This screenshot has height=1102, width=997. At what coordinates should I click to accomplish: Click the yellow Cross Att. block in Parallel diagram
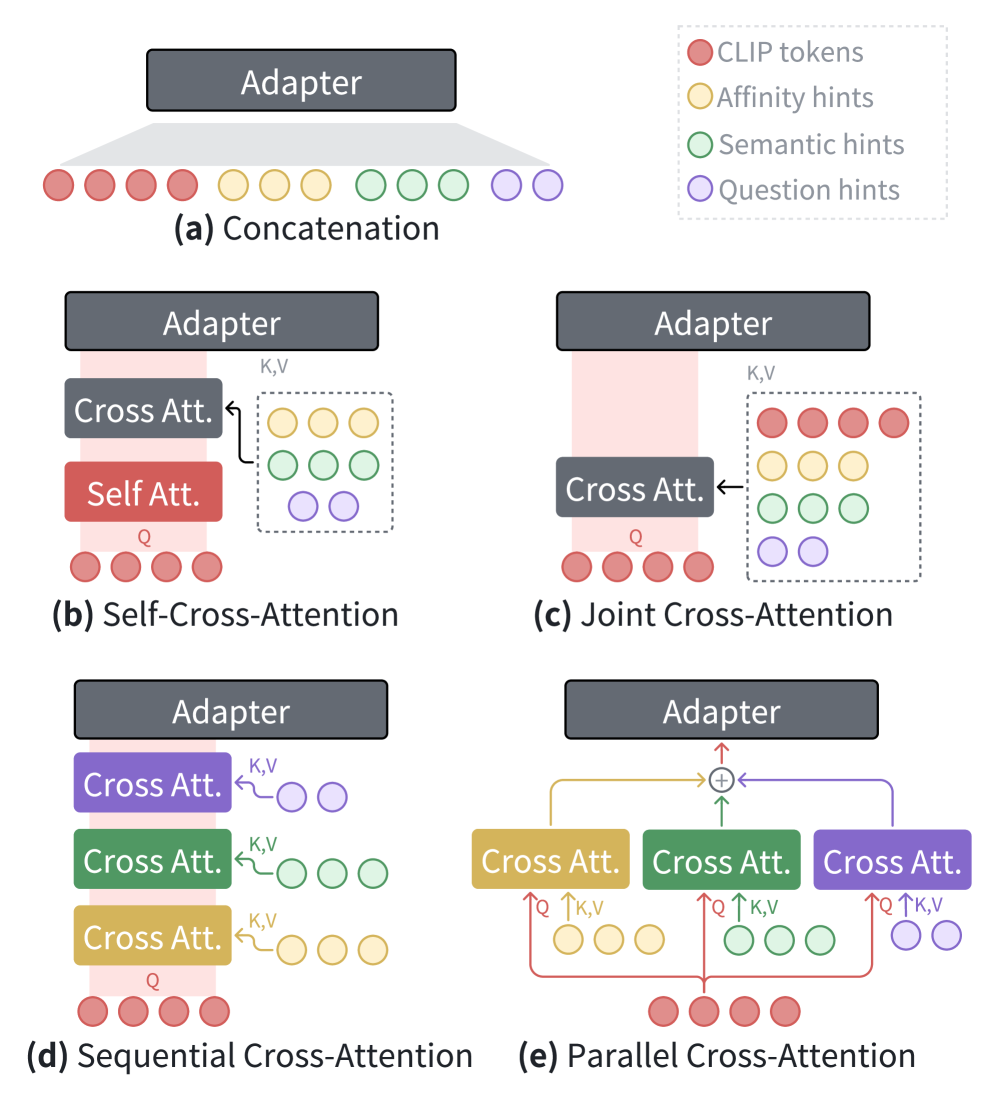550,860
